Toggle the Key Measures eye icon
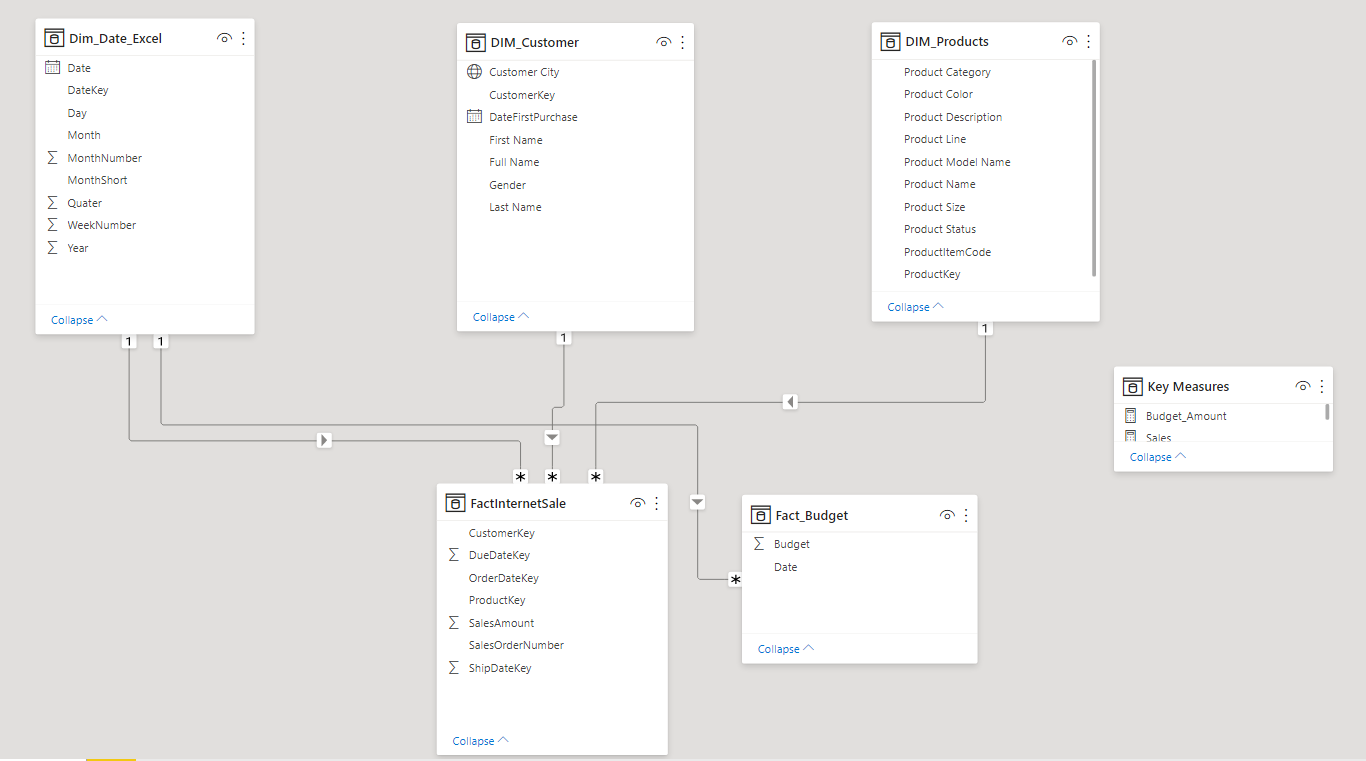This screenshot has height=761, width=1366. 1302,386
